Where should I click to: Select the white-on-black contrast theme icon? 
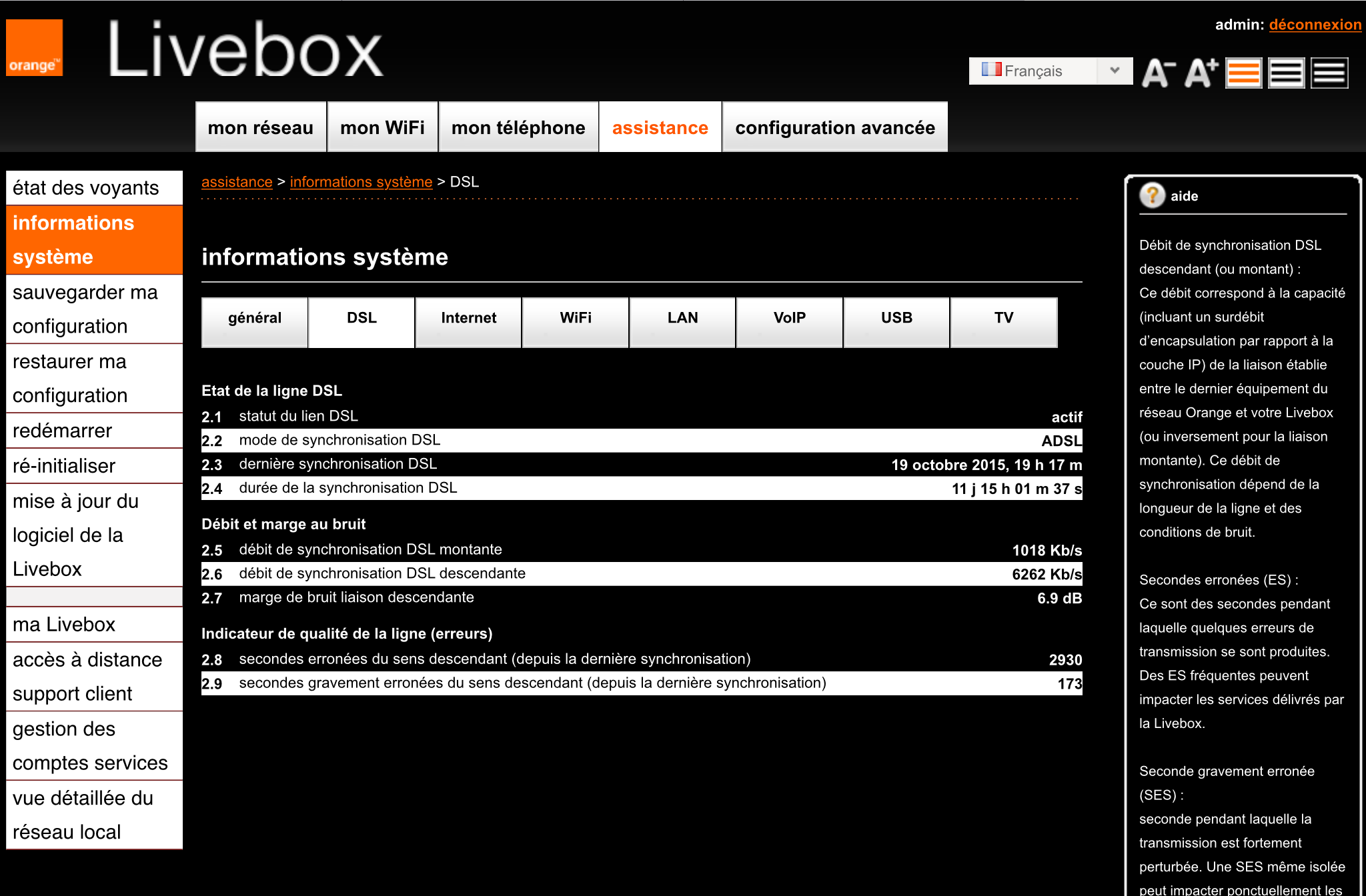[1329, 73]
